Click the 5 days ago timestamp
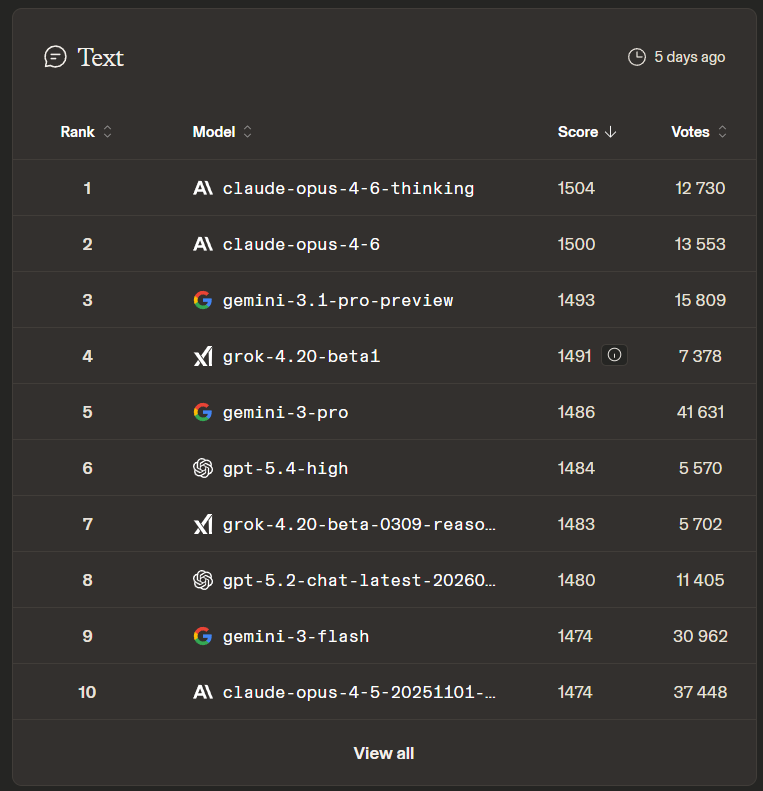763x791 pixels. pyautogui.click(x=689, y=57)
